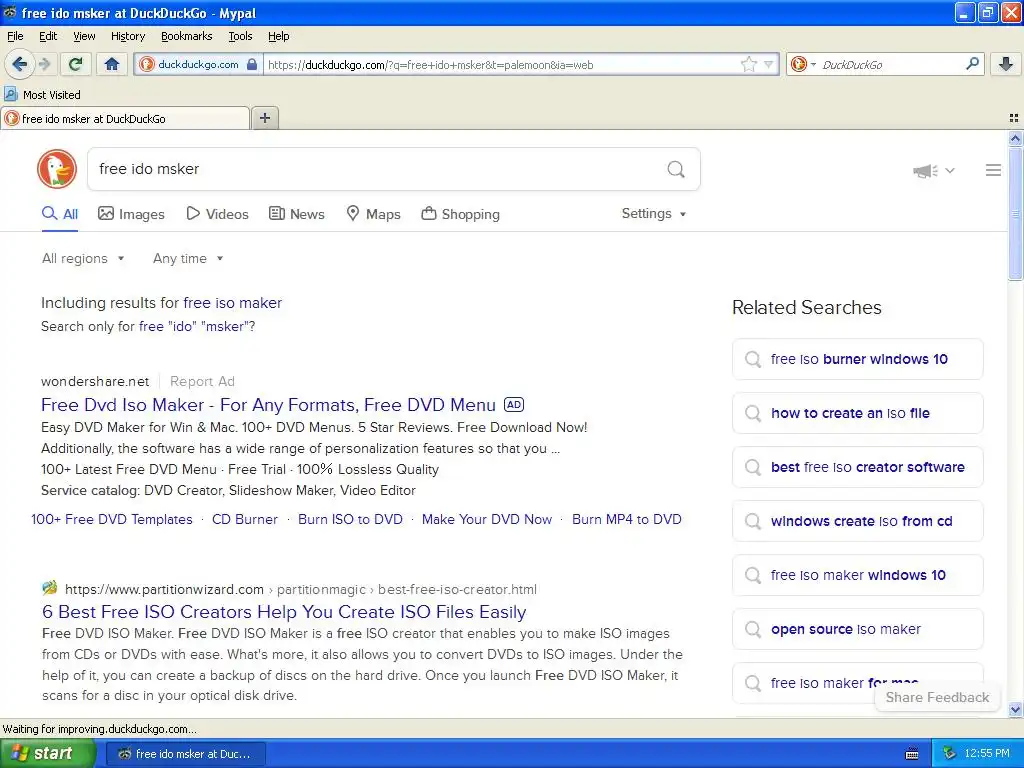Click the Report Ad link
The height and width of the screenshot is (768, 1024).
tap(202, 381)
